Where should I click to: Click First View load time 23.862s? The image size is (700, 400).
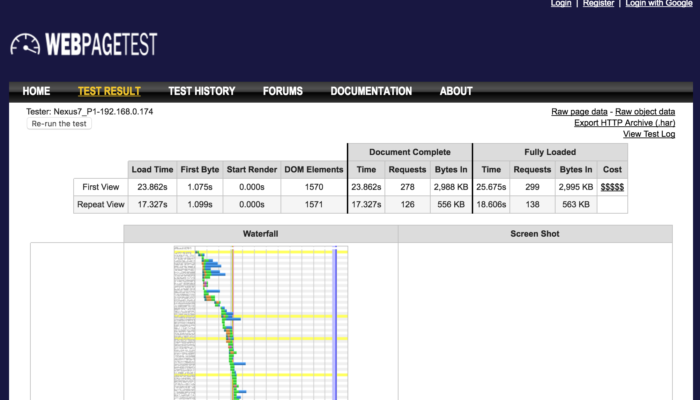coord(152,187)
